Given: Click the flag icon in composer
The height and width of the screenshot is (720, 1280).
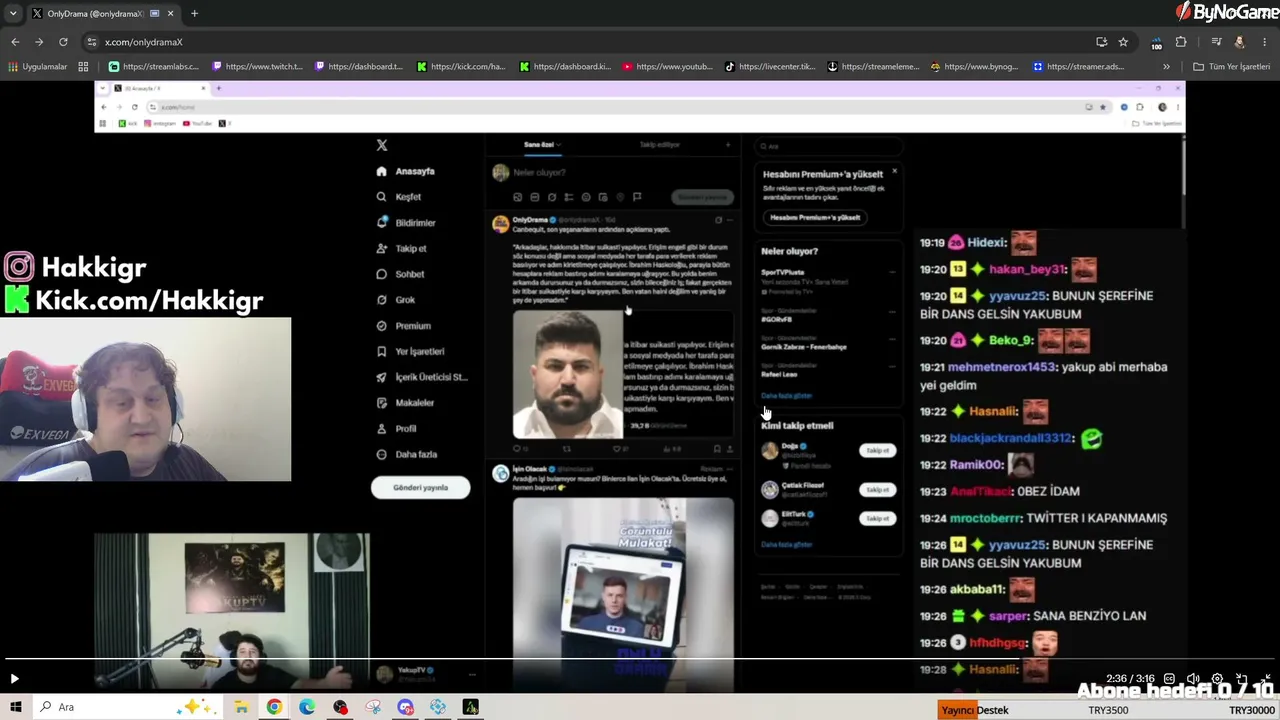Looking at the screenshot, I should tap(637, 197).
